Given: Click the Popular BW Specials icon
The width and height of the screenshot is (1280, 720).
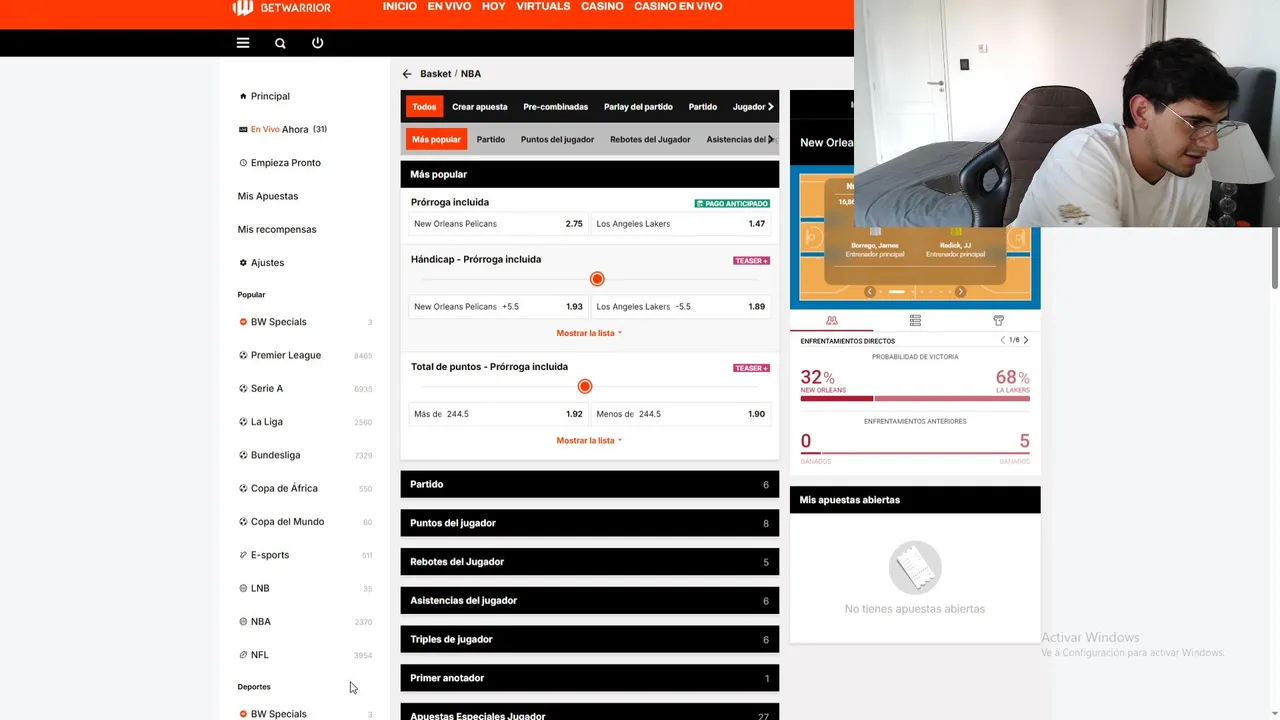Looking at the screenshot, I should [243, 322].
